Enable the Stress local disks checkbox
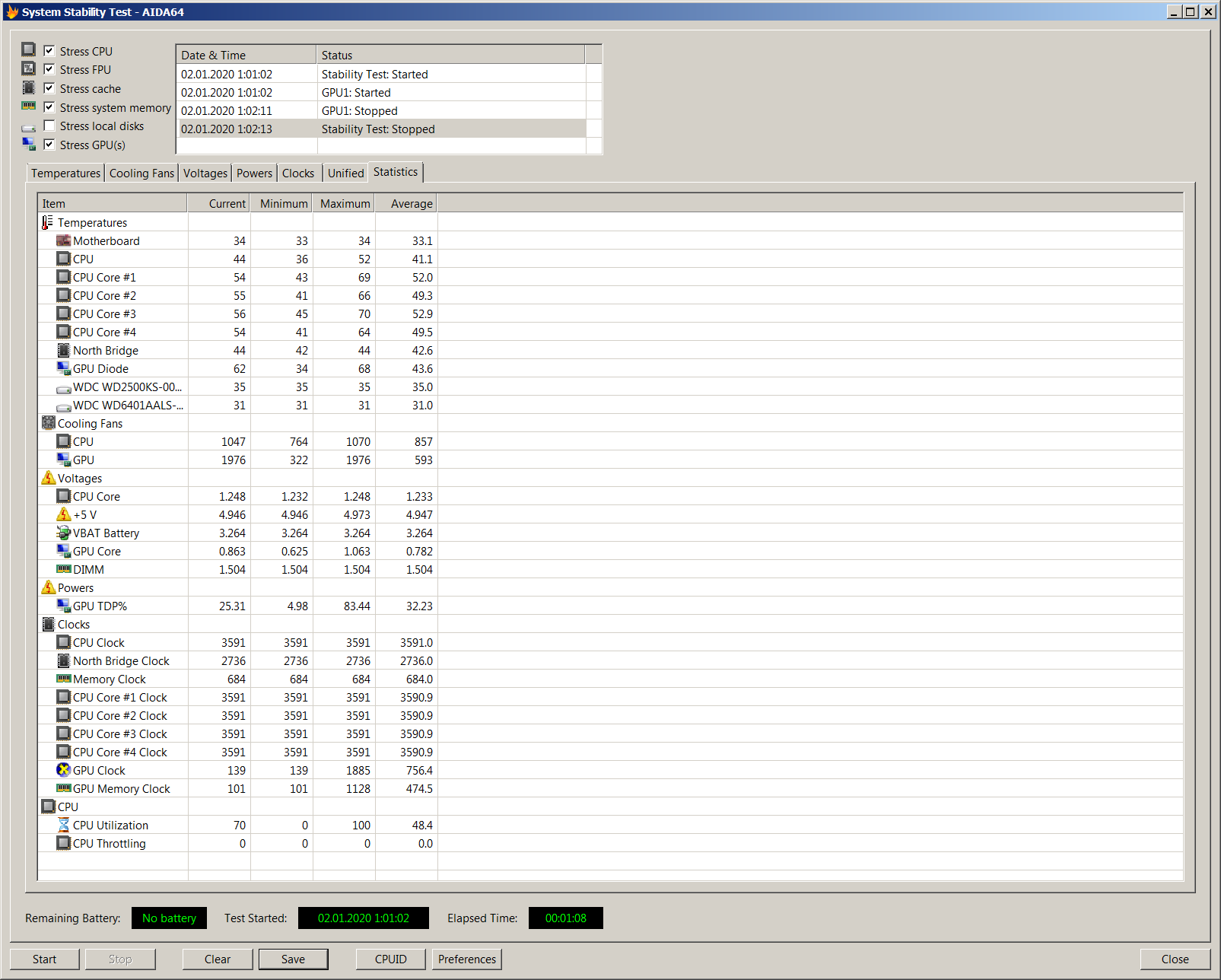Viewport: 1221px width, 980px height. [49, 126]
